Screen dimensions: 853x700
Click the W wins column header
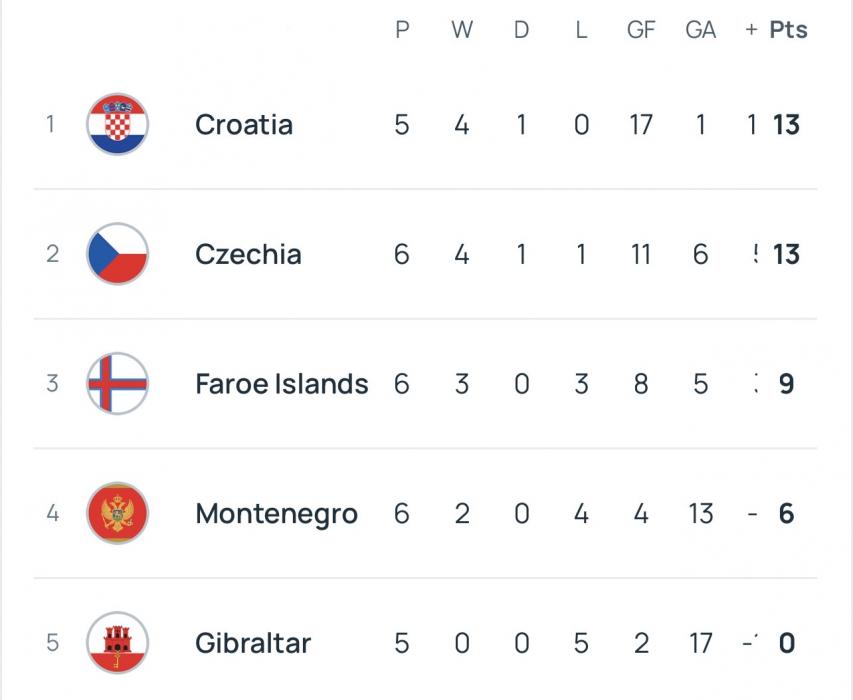coord(461,30)
